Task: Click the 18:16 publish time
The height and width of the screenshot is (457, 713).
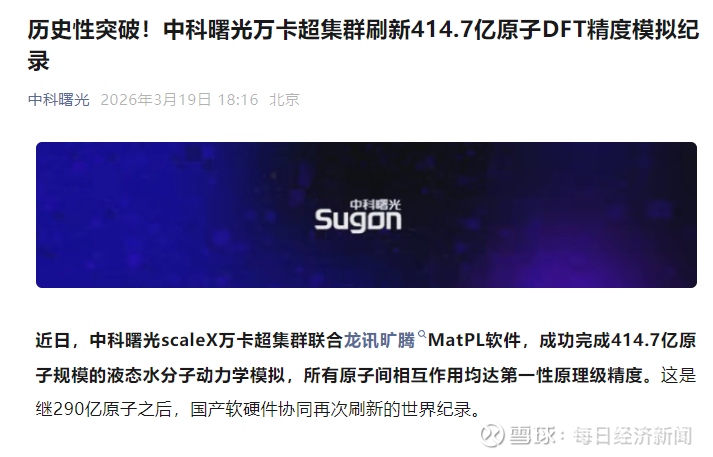Action: [238, 100]
